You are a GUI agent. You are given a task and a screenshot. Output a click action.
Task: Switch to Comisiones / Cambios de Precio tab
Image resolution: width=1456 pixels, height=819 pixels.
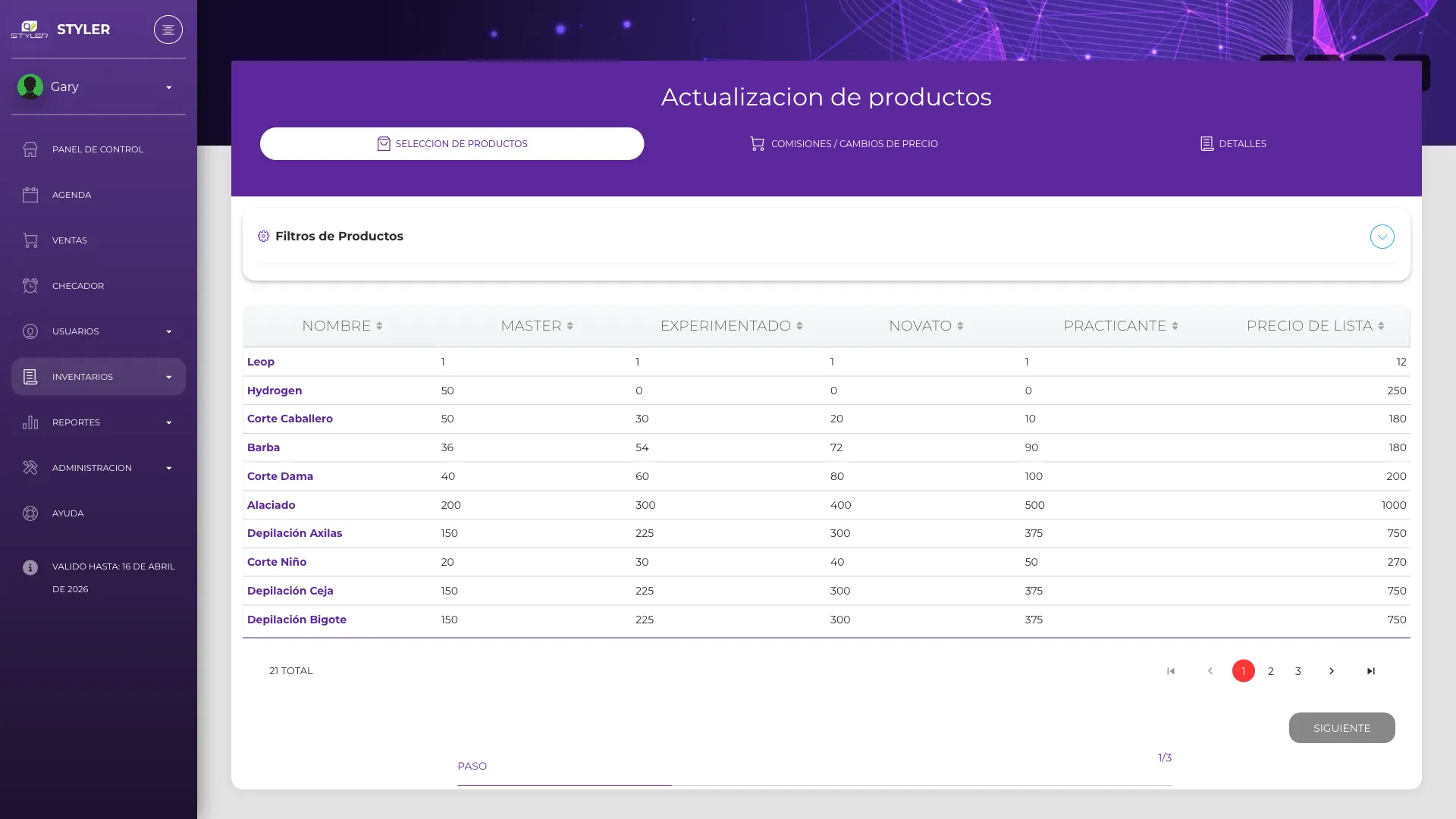844,144
